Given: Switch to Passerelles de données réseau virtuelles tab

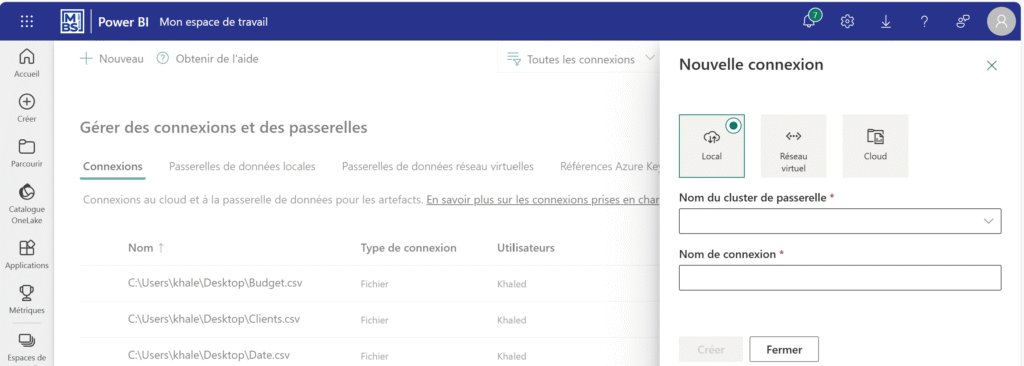Looking at the screenshot, I should (x=438, y=167).
